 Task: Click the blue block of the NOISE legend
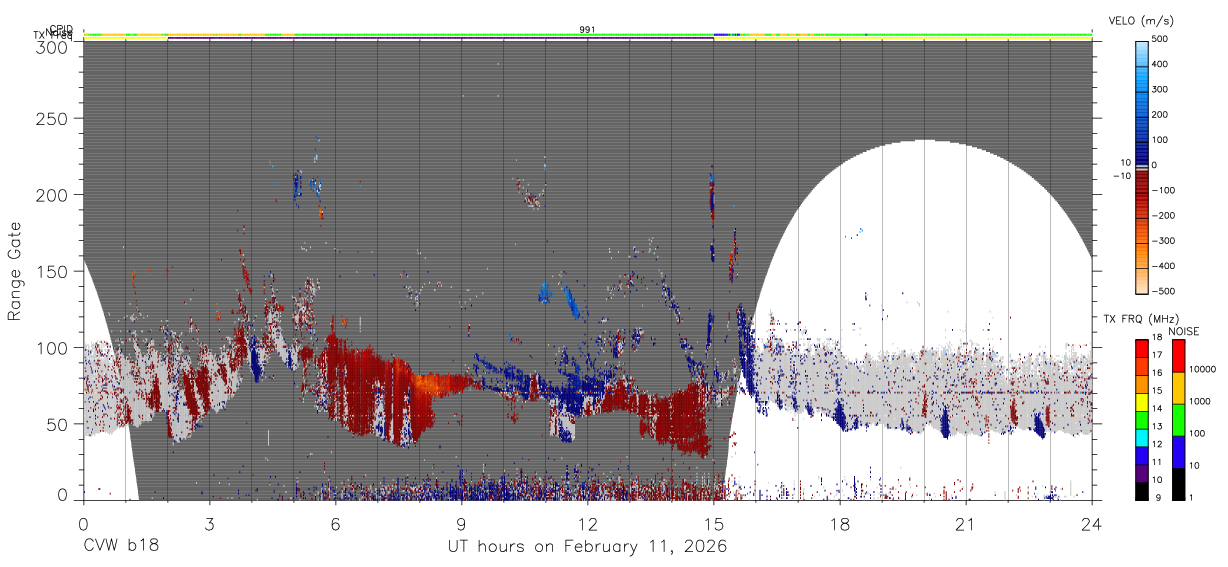point(1178,452)
